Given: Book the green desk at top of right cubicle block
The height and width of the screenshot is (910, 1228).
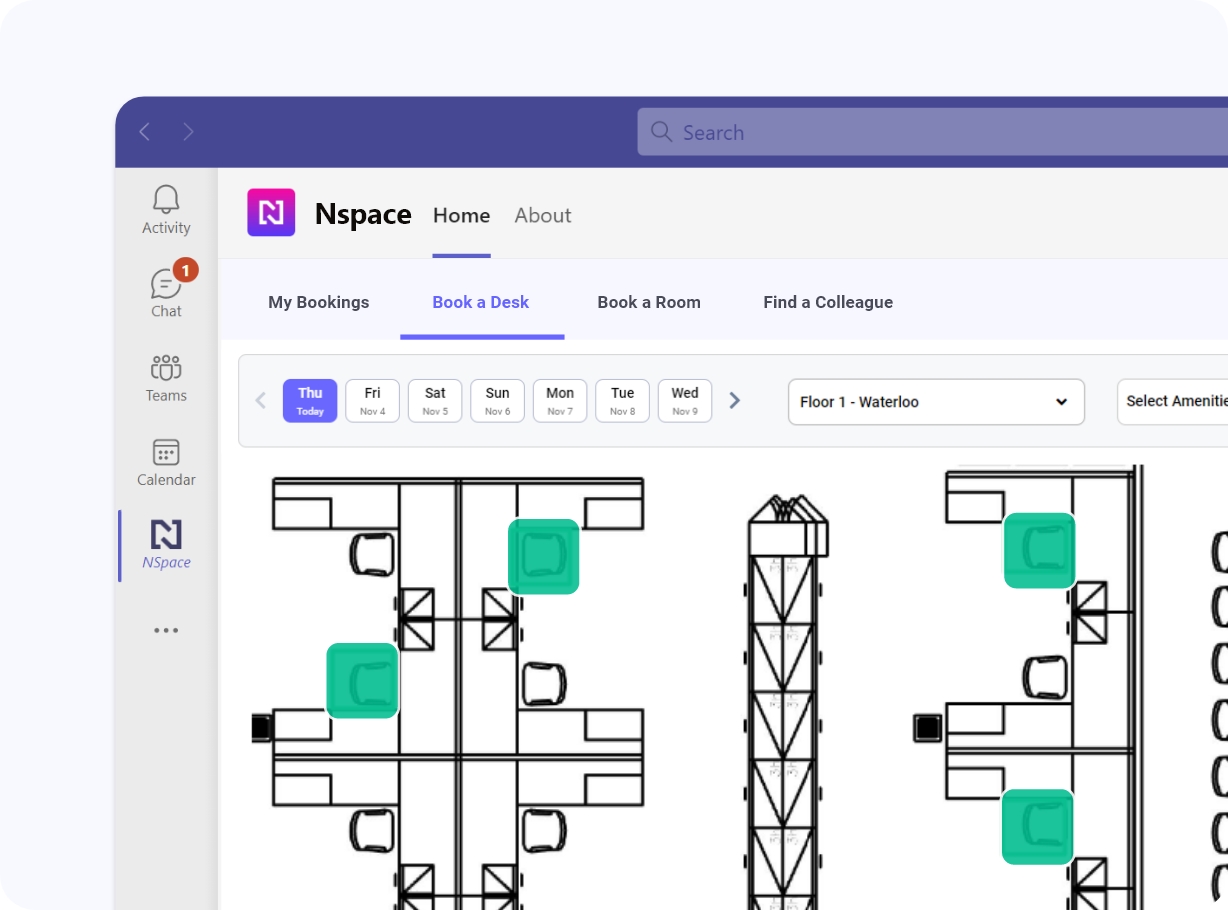Looking at the screenshot, I should (1039, 550).
